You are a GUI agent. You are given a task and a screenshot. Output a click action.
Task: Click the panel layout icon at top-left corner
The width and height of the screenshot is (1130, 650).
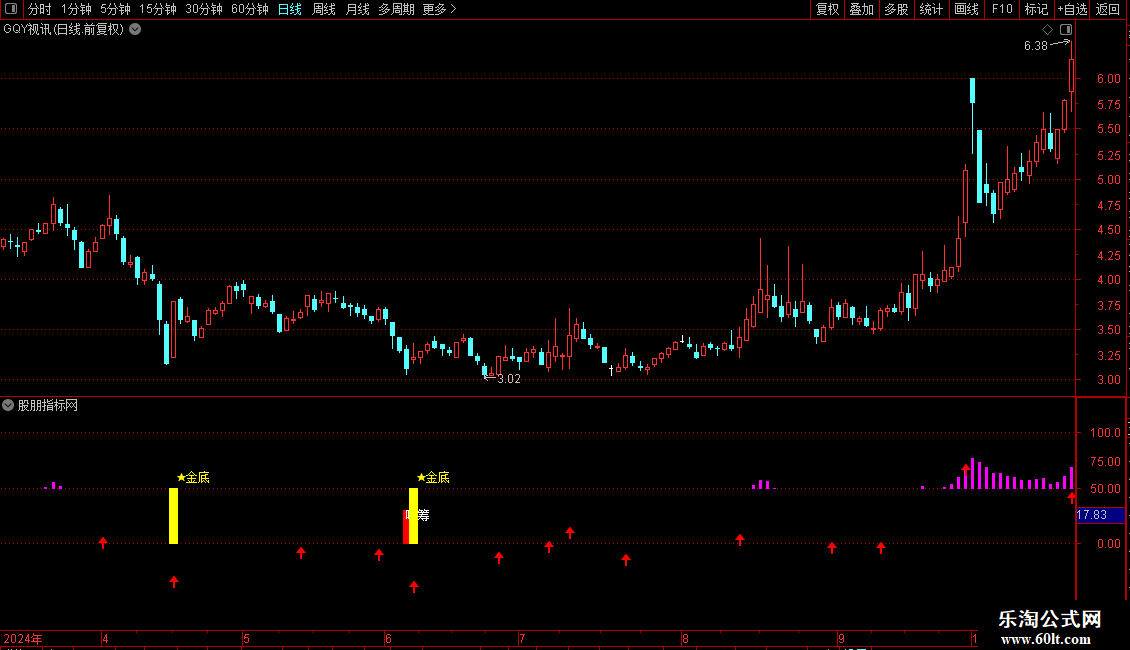tap(11, 9)
